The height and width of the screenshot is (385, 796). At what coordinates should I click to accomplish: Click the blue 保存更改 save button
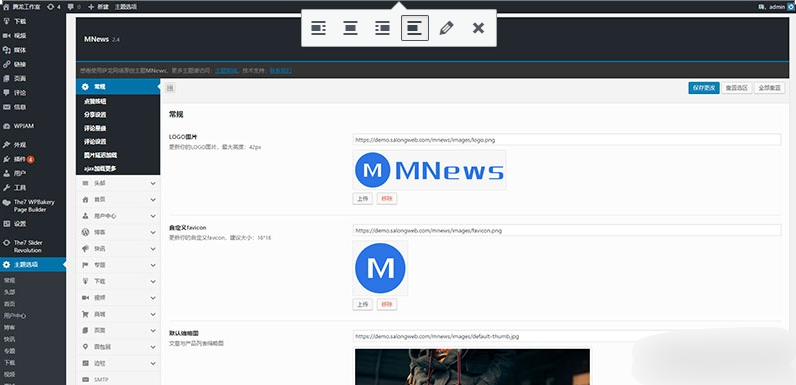click(704, 88)
